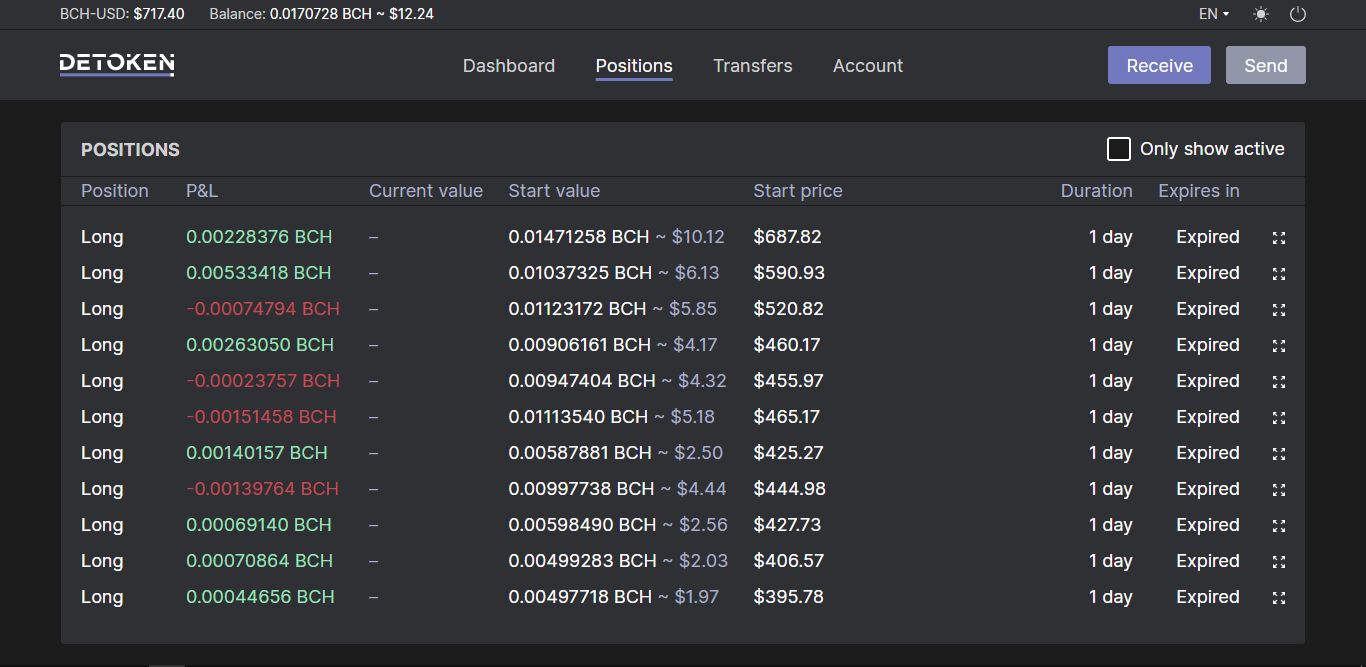The height and width of the screenshot is (667, 1366).
Task: Open the Account tab
Action: (x=868, y=66)
